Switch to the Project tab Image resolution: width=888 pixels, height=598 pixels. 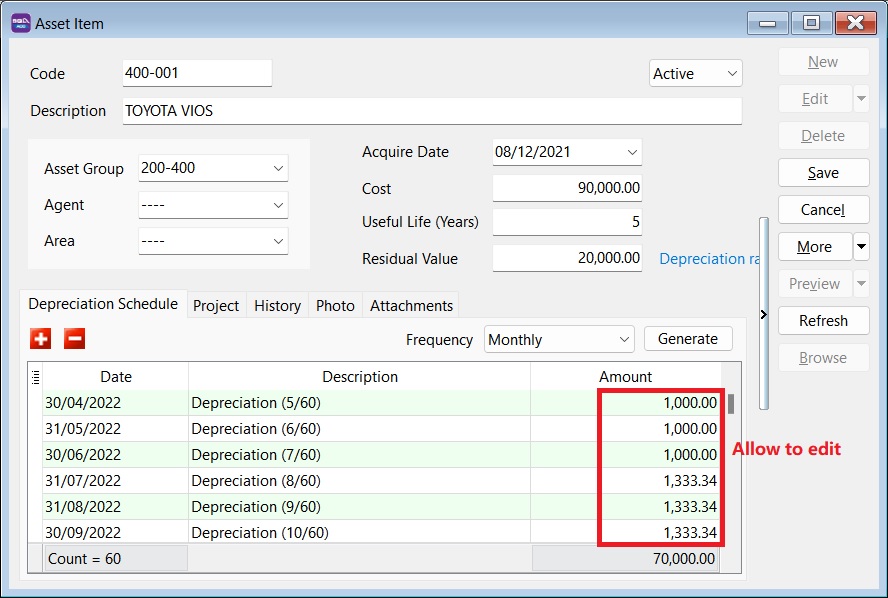pos(216,306)
